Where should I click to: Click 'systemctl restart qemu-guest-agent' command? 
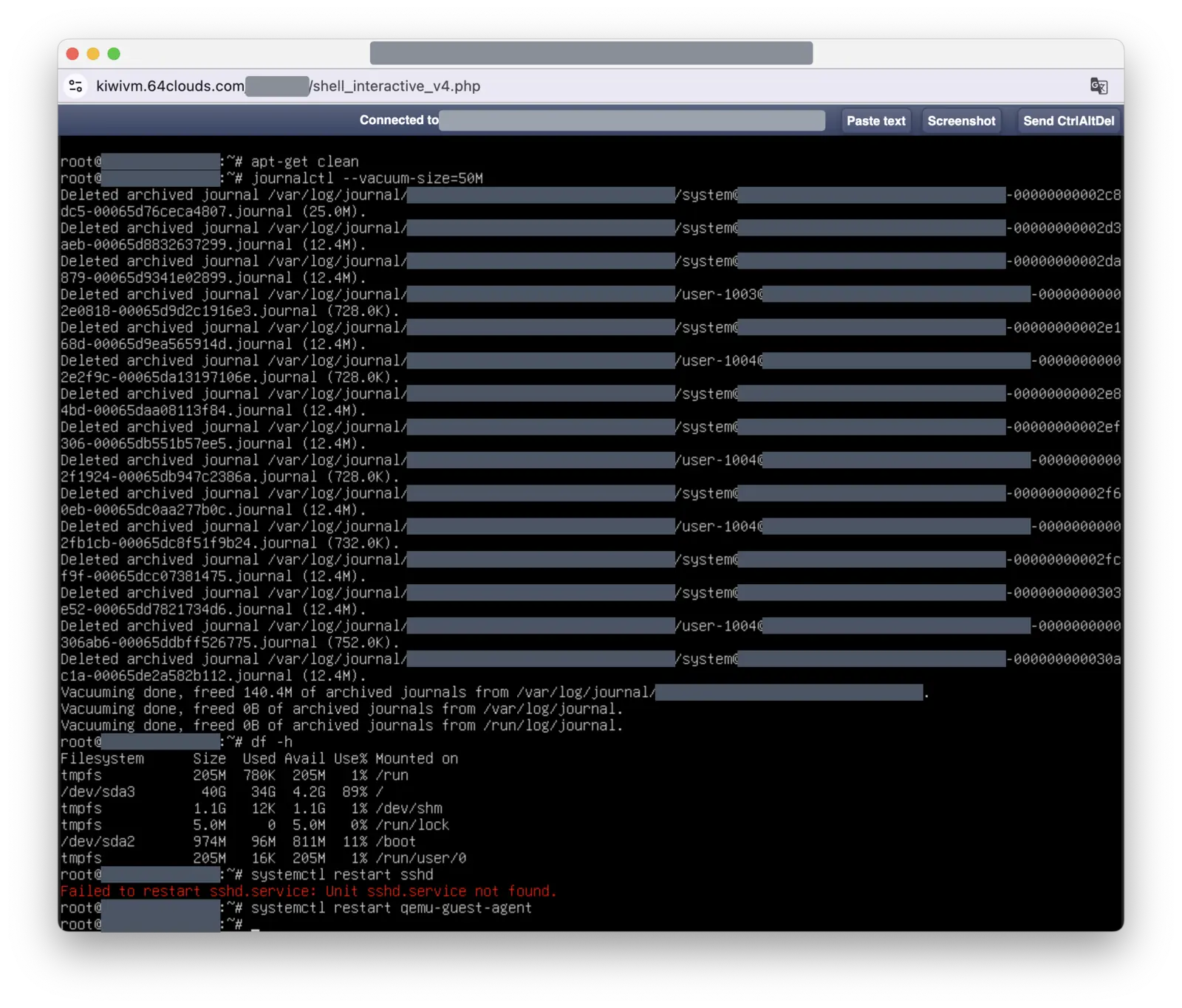(x=392, y=908)
